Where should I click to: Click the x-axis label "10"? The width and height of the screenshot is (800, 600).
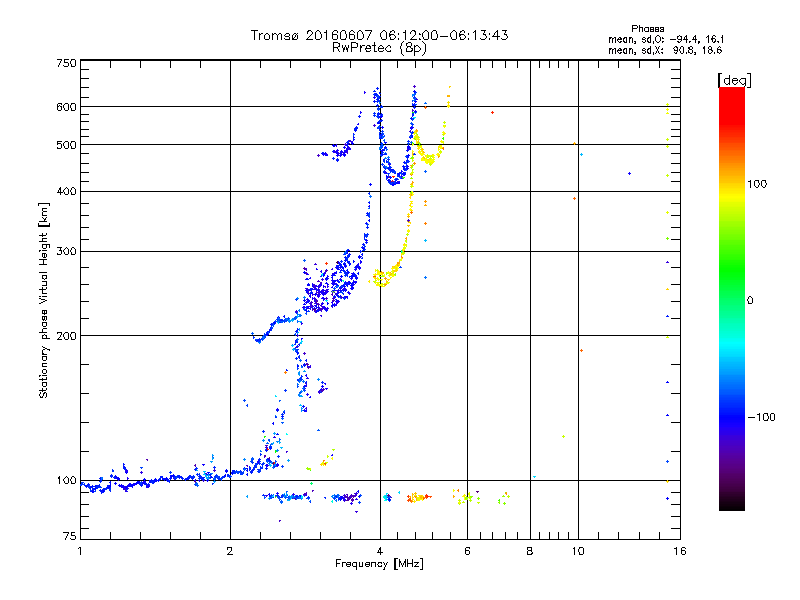[578, 551]
